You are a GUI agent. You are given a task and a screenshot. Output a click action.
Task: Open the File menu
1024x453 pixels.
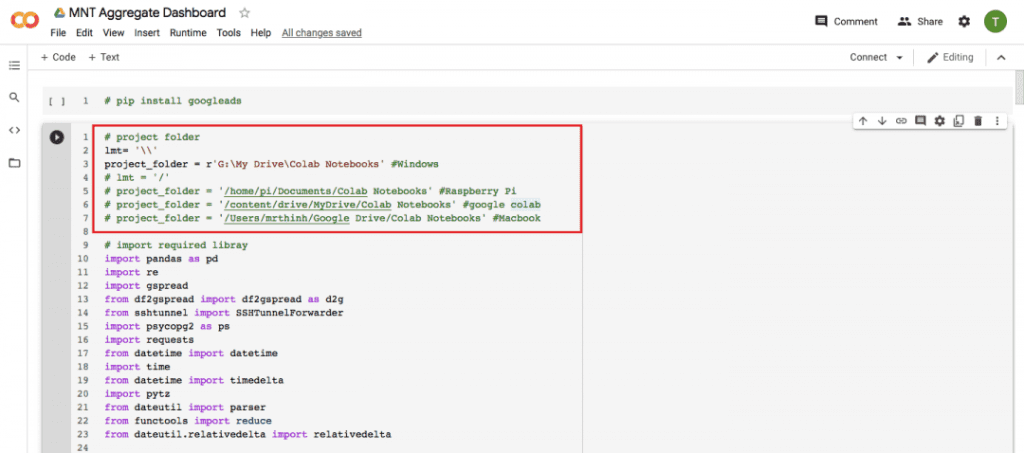point(58,33)
